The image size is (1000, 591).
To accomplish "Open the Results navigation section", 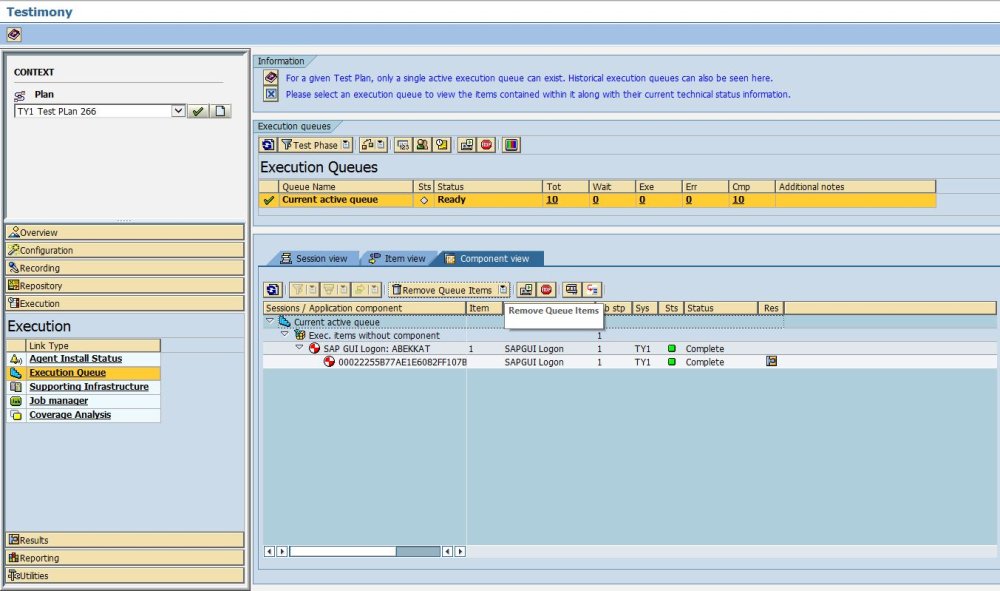I will coord(125,540).
